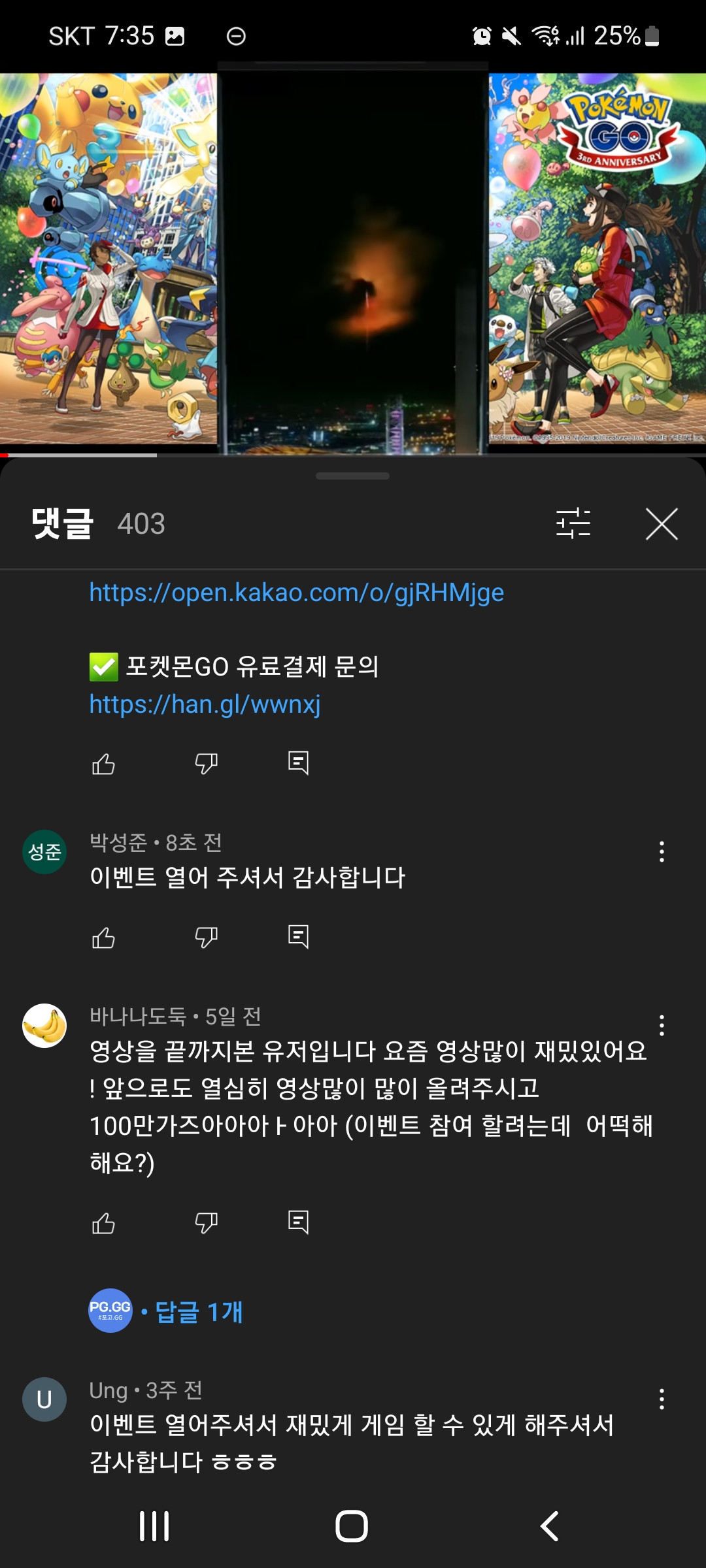Open 바나나도둑's banana profile avatar
The width and height of the screenshot is (706, 1568).
click(44, 1026)
